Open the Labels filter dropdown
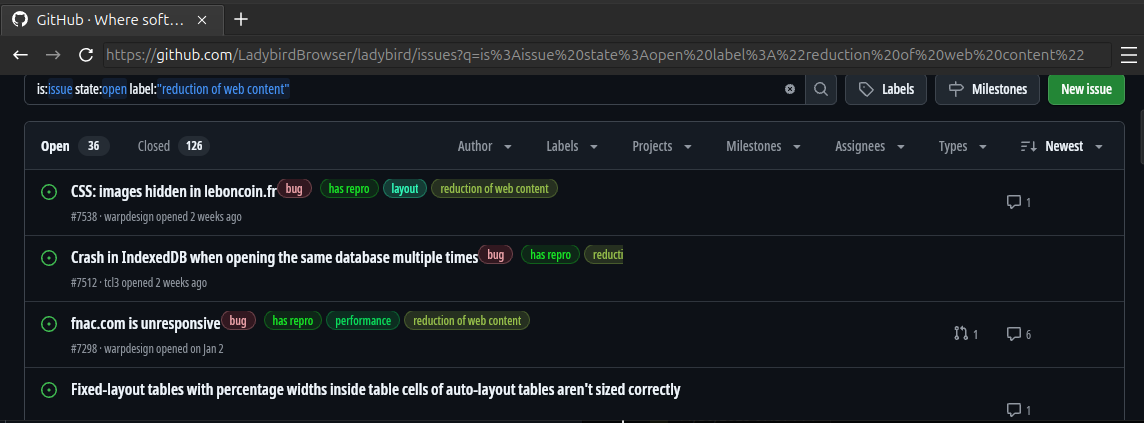This screenshot has height=423, width=1144. [x=572, y=146]
